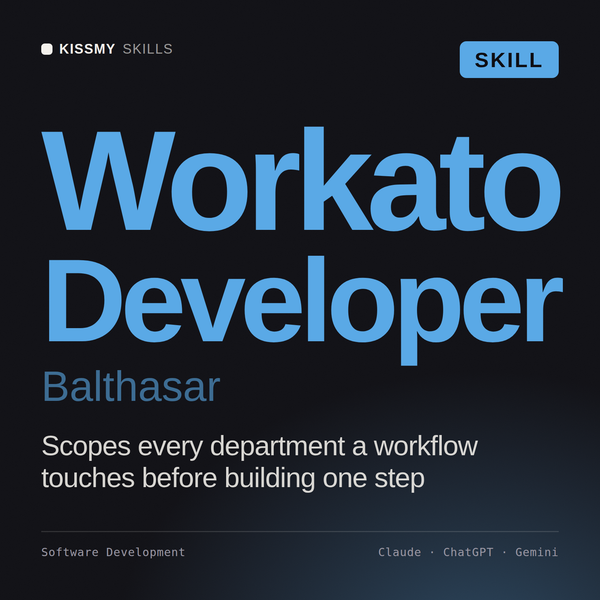
Task: Click the KISSMY brand name
Action: 87,49
